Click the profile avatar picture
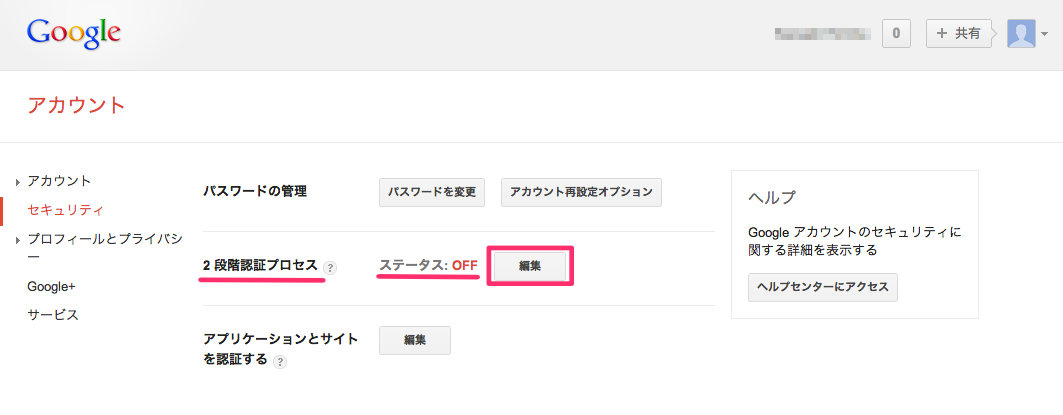This screenshot has height=415, width=1063. tap(1021, 33)
